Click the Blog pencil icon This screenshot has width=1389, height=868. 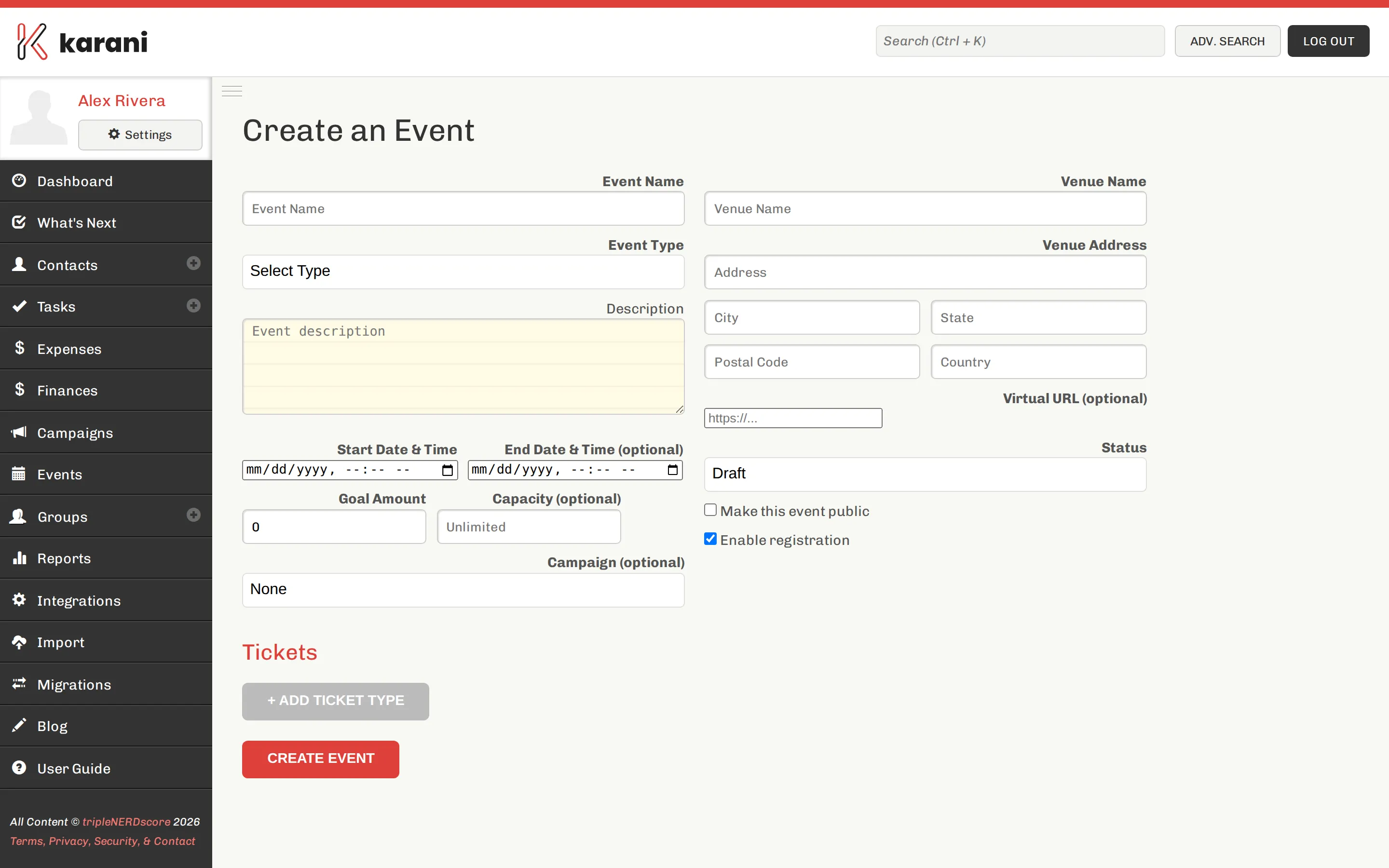[19, 725]
